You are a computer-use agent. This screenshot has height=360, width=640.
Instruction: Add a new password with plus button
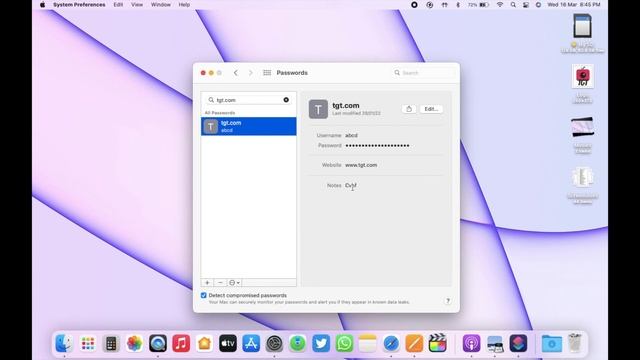207,282
